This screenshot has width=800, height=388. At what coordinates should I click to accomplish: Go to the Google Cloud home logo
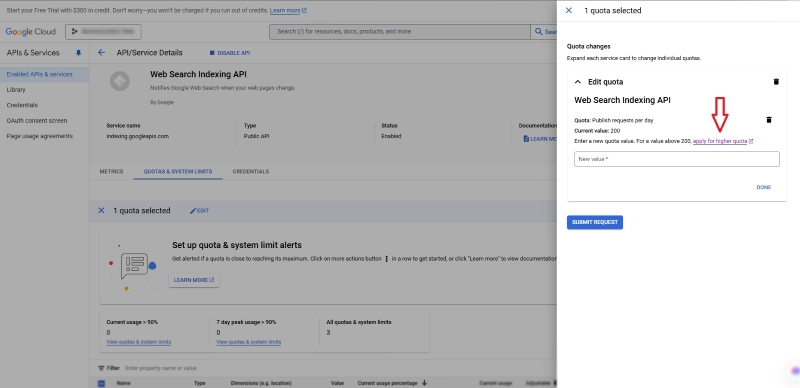tap(31, 32)
